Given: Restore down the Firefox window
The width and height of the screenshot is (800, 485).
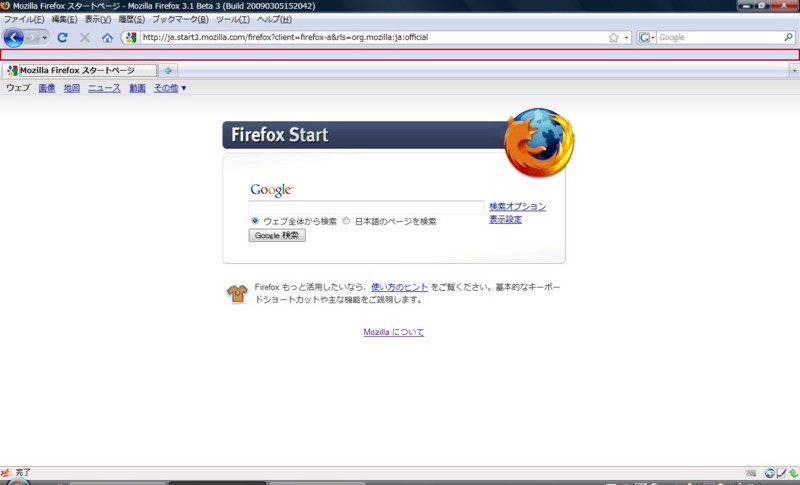Looking at the screenshot, I should pos(761,5).
